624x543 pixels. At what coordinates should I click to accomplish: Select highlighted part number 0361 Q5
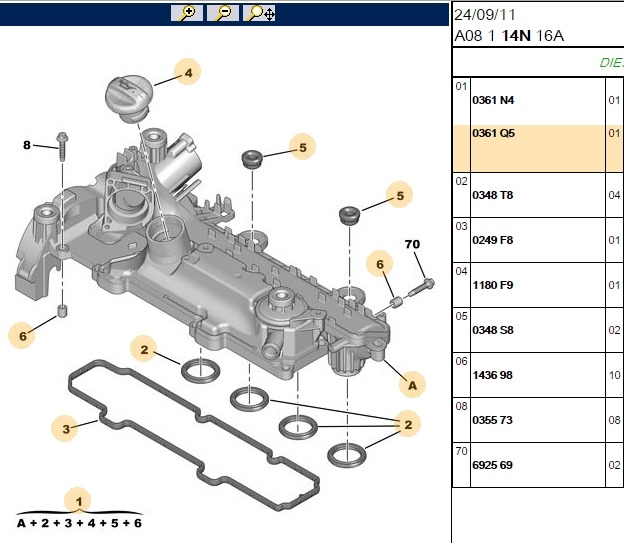493,133
